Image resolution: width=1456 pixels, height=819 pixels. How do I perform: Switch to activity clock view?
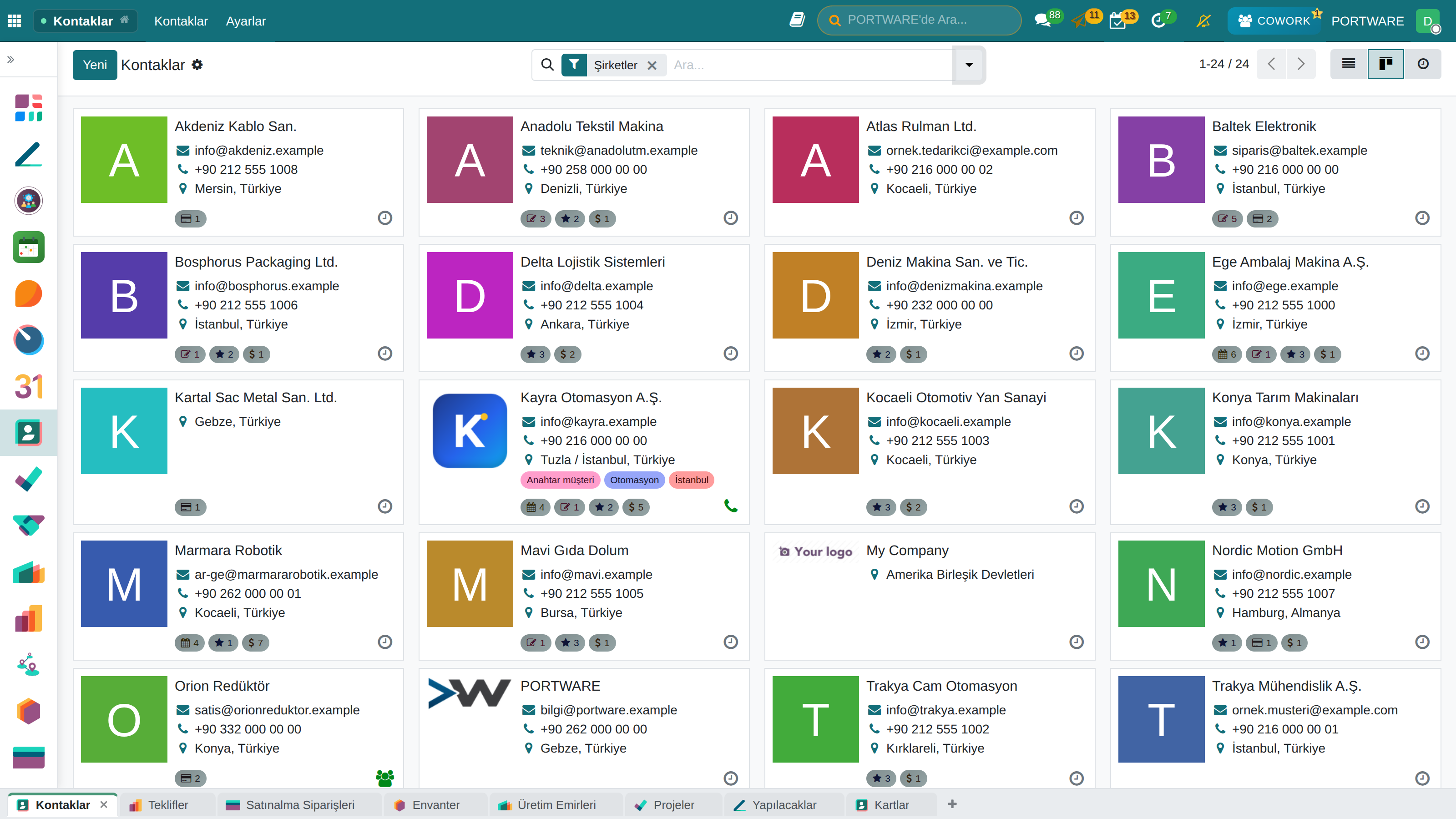[1423, 64]
